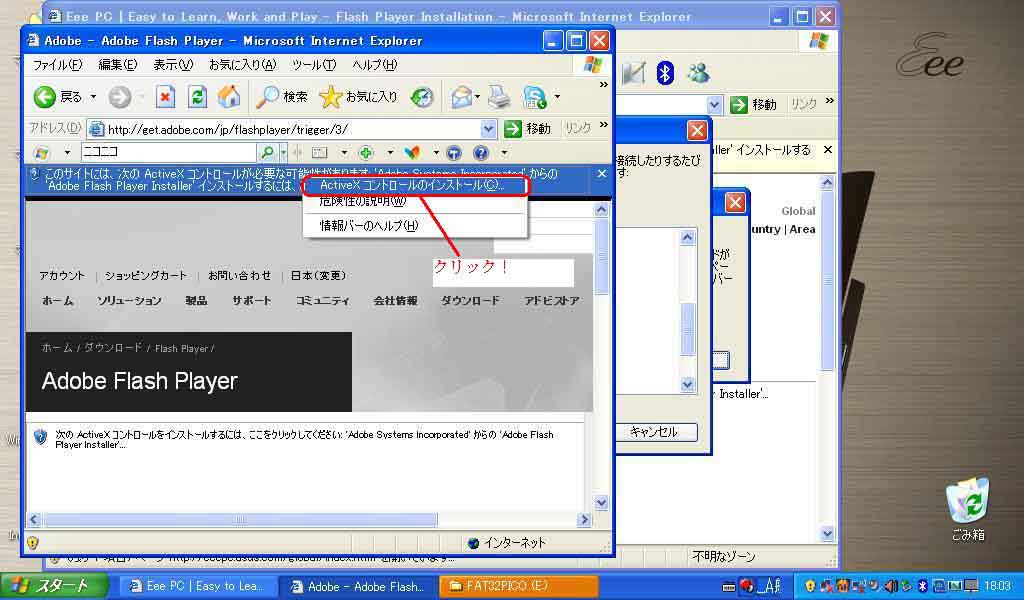Open the サポート navigation item
Image resolution: width=1024 pixels, height=600 pixels.
[251, 301]
